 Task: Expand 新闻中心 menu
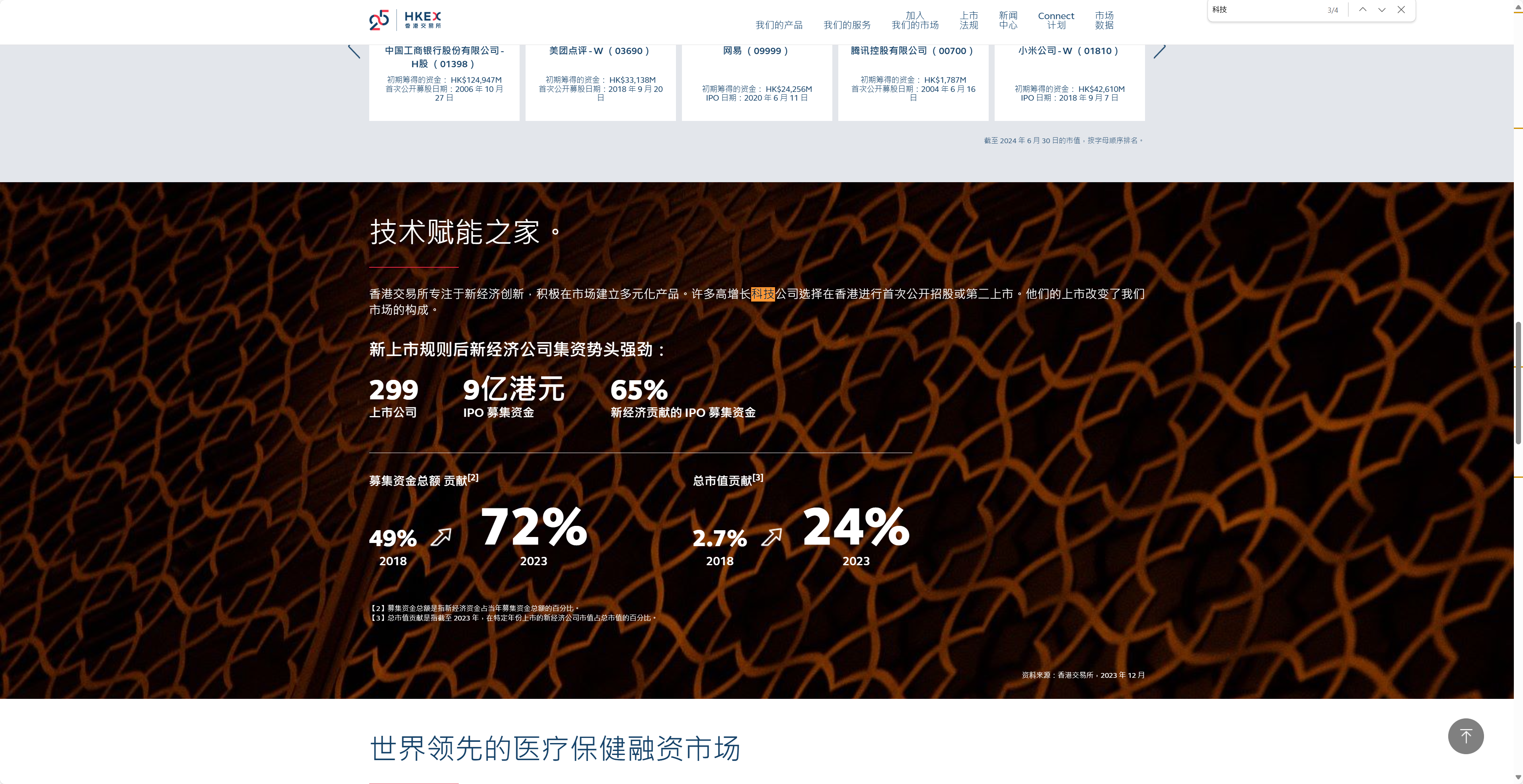tap(1008, 20)
